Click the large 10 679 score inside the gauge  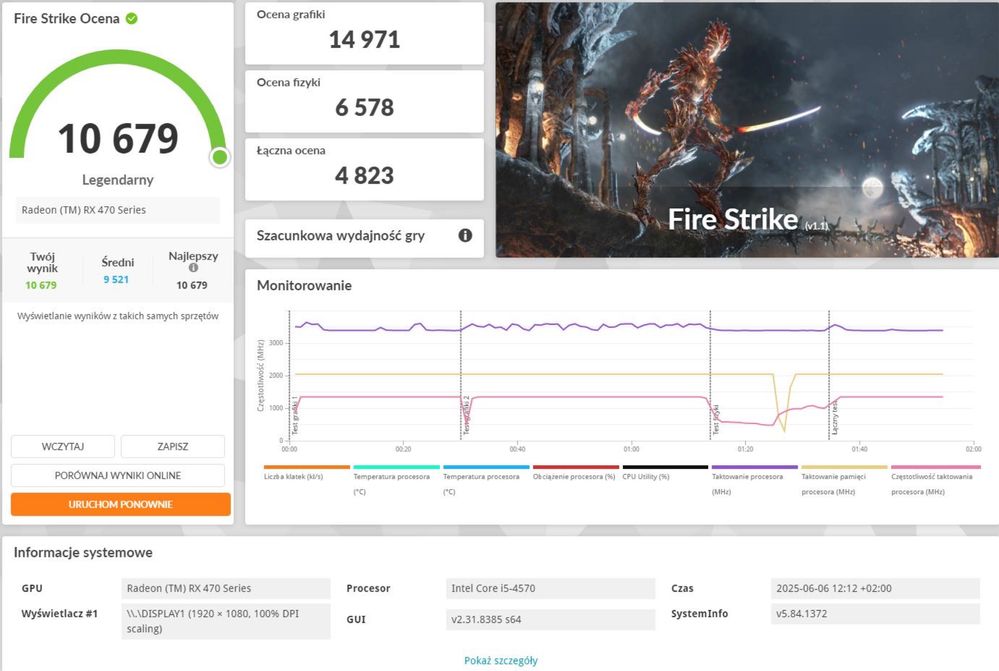click(x=119, y=138)
